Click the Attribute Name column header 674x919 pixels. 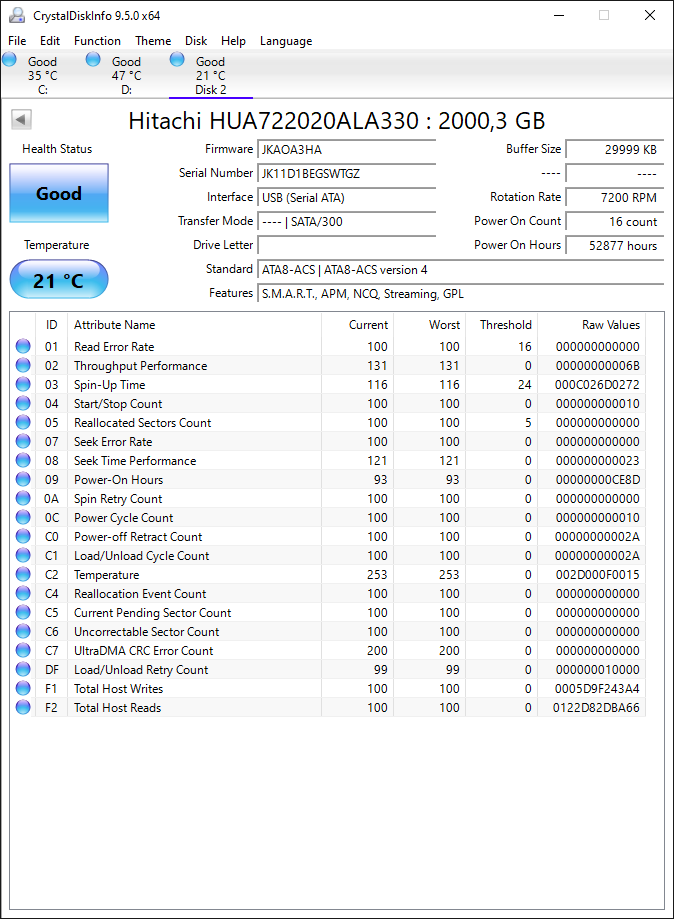coord(194,325)
